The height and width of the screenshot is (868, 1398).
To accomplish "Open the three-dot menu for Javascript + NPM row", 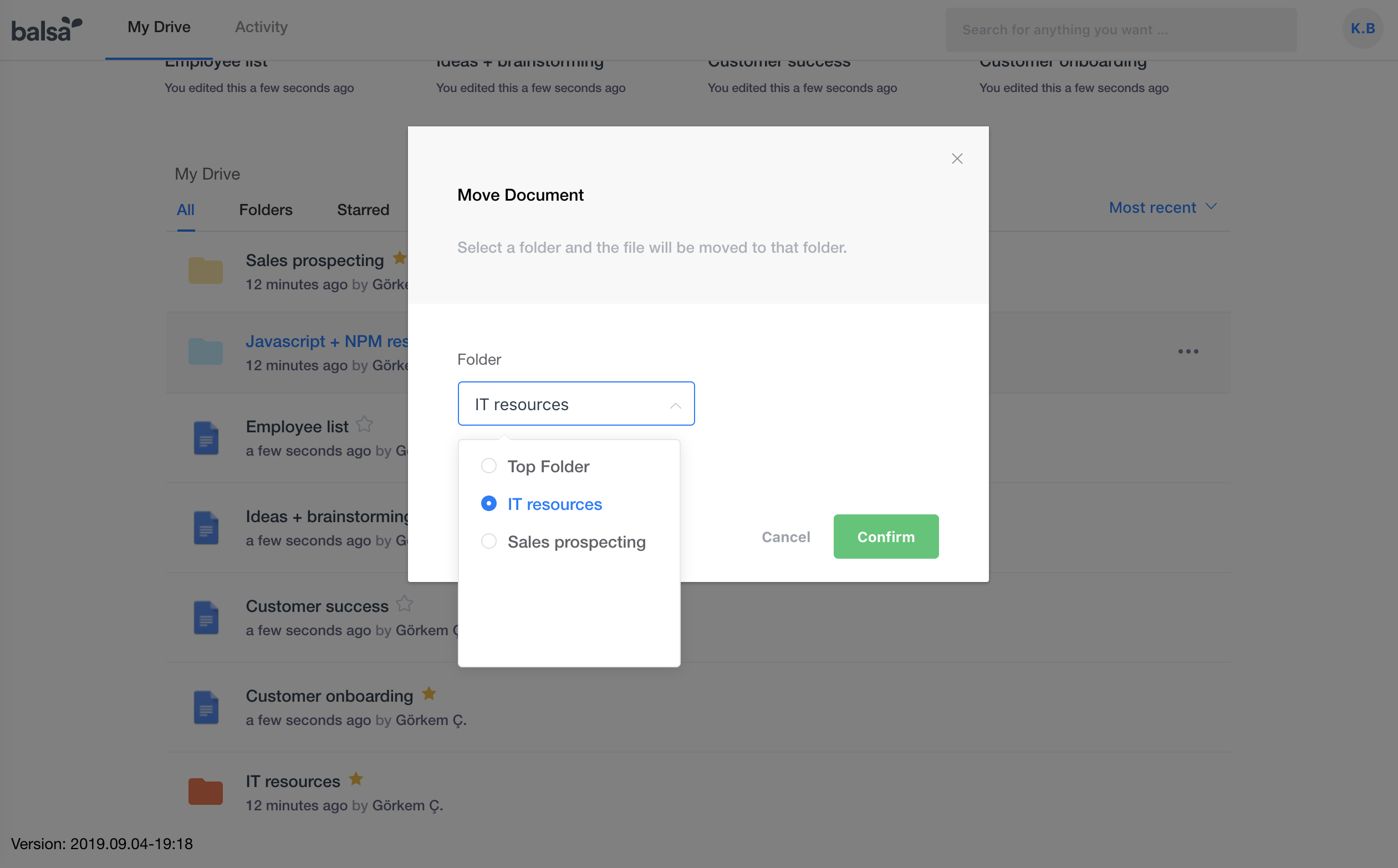I will 1188,351.
